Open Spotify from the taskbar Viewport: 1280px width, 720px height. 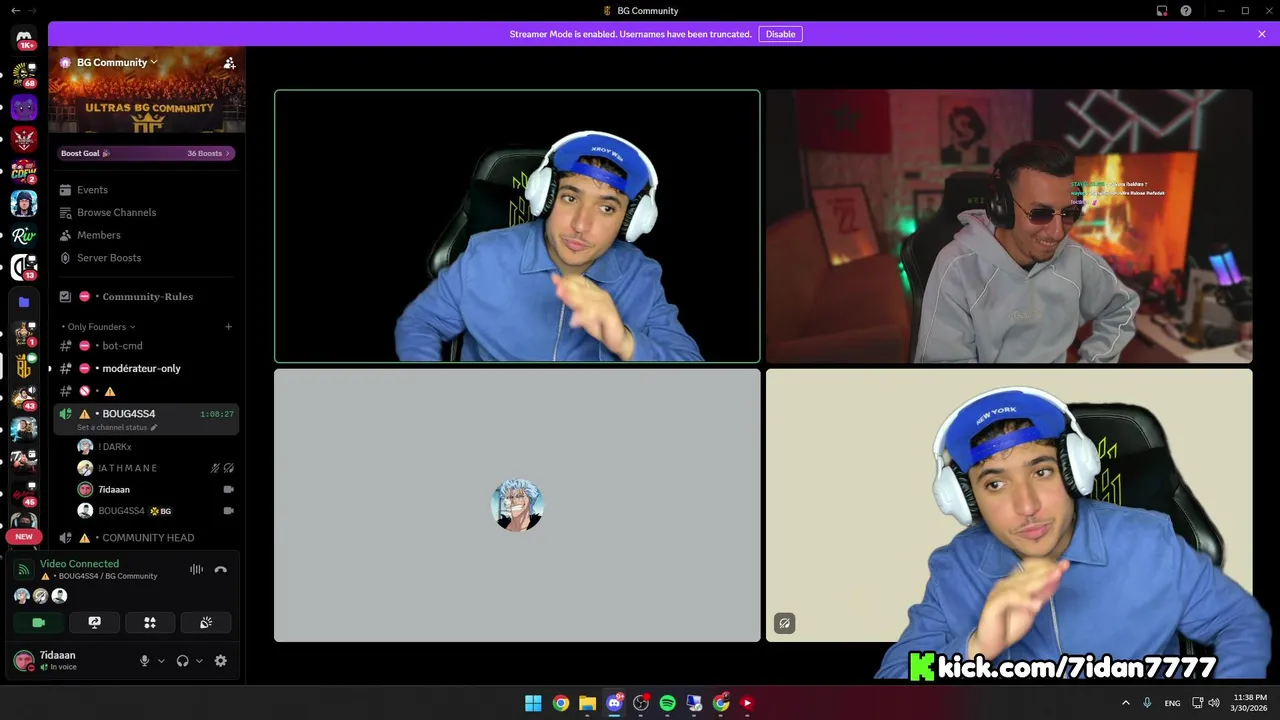click(x=667, y=703)
